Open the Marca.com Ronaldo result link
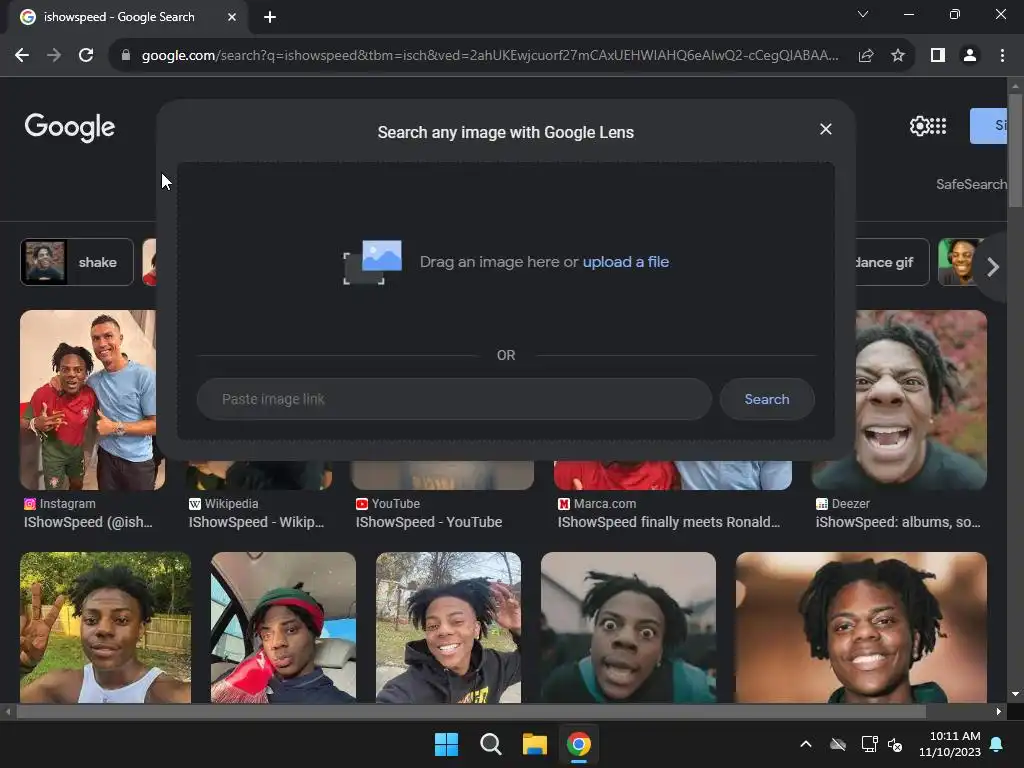 (669, 522)
